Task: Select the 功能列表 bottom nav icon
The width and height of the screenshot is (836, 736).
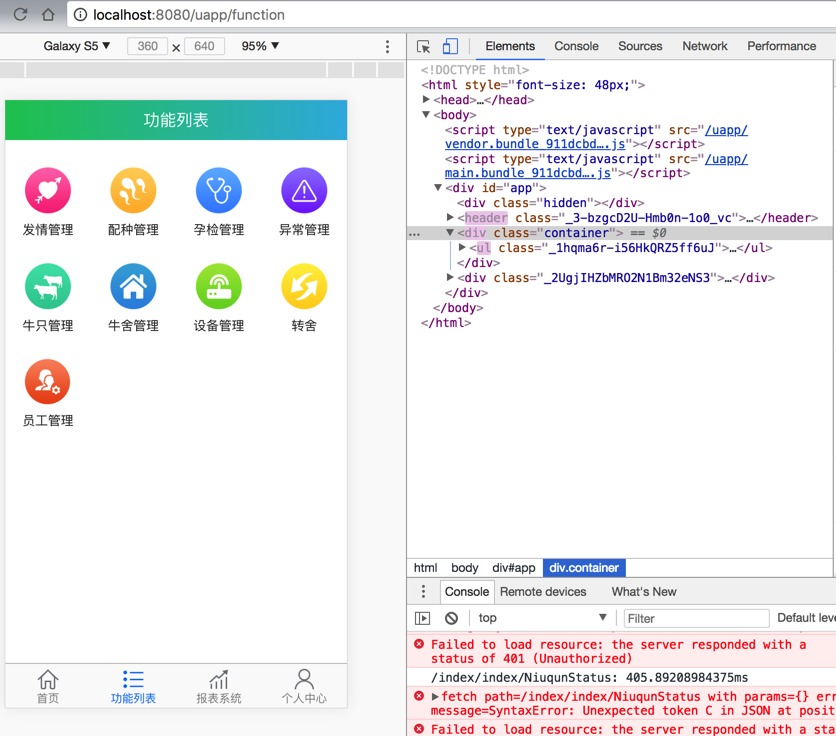Action: coord(133,679)
